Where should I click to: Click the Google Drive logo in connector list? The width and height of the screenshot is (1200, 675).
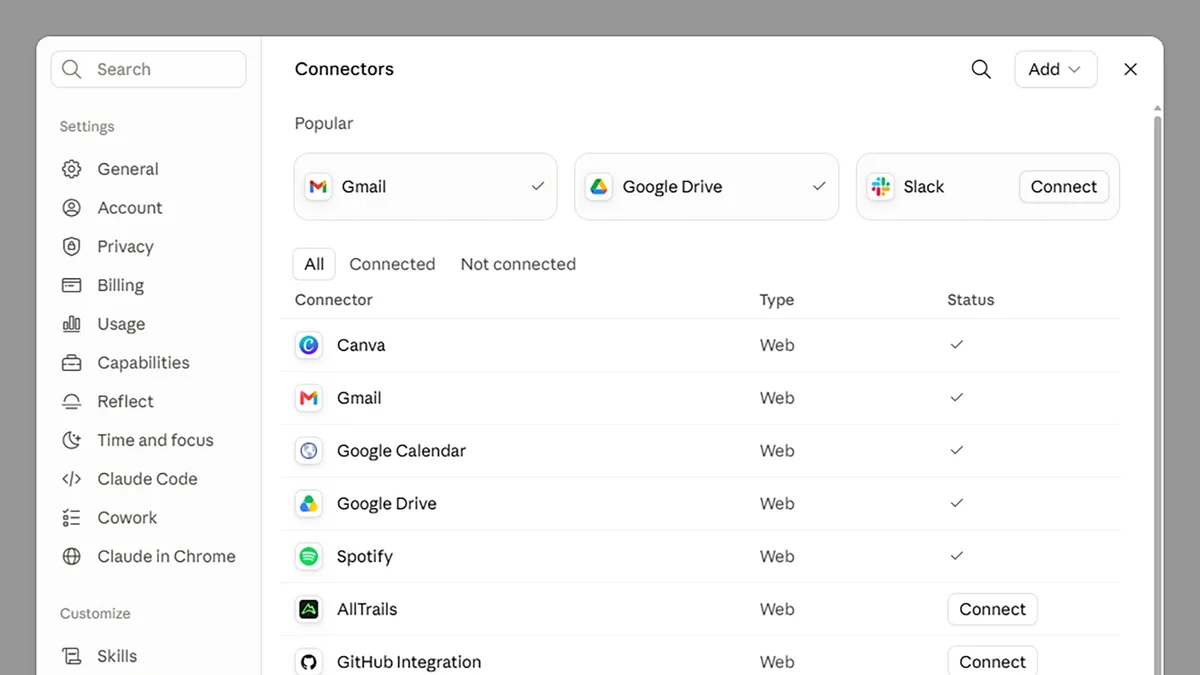coord(309,504)
